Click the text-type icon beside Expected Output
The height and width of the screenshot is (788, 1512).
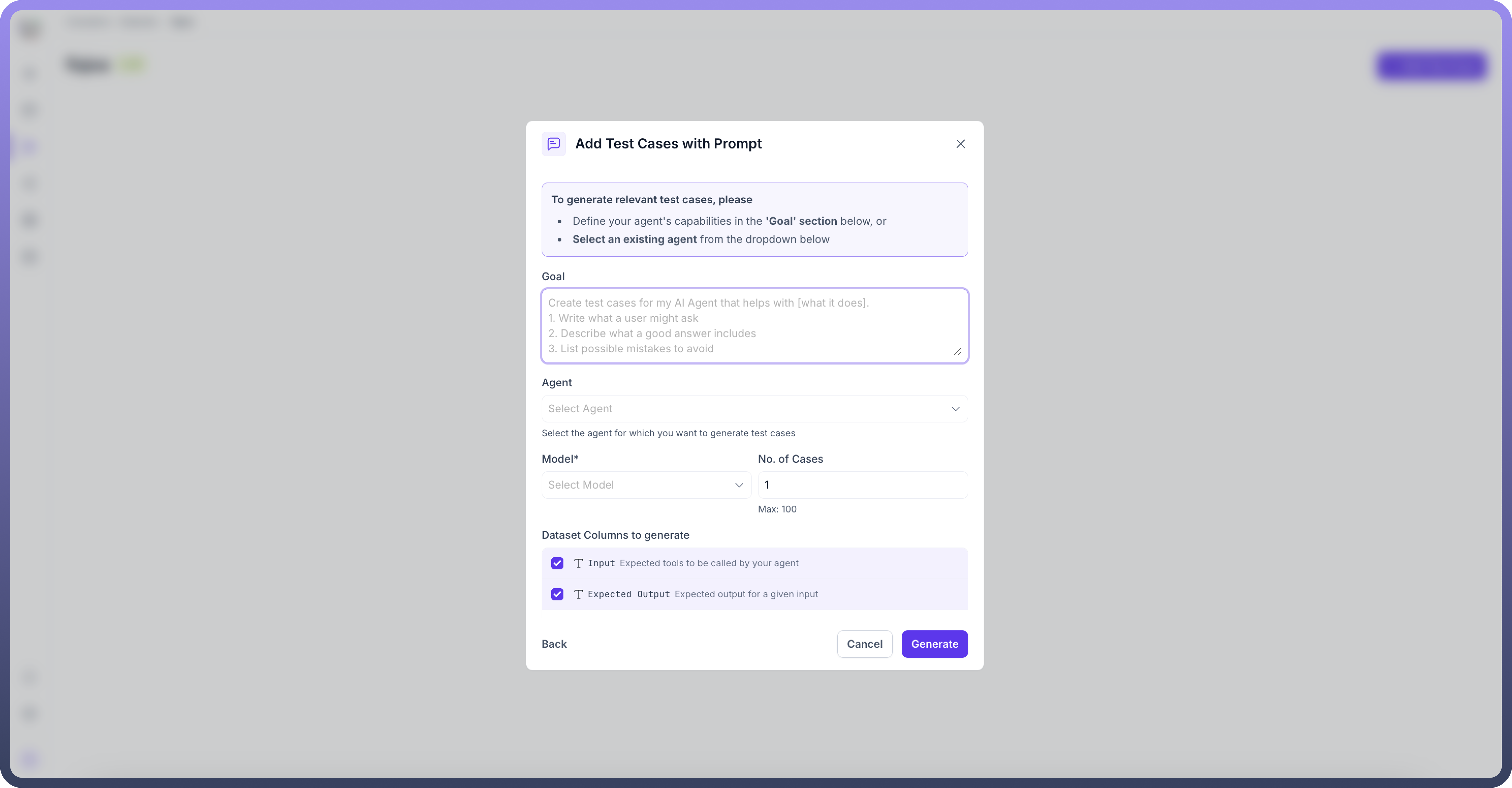578,594
